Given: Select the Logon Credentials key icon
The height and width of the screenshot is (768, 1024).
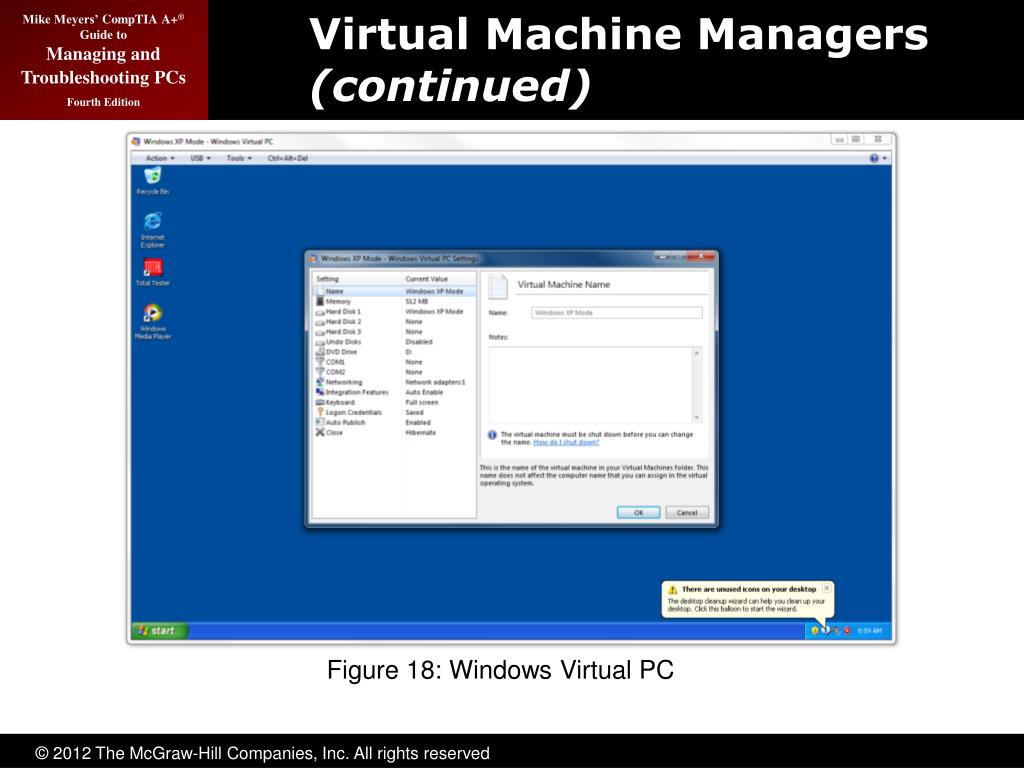Looking at the screenshot, I should tap(320, 412).
